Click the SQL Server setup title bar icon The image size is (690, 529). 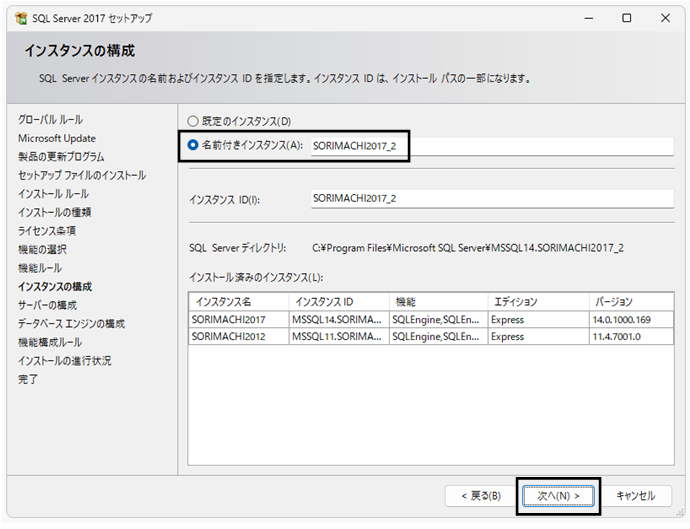21,18
